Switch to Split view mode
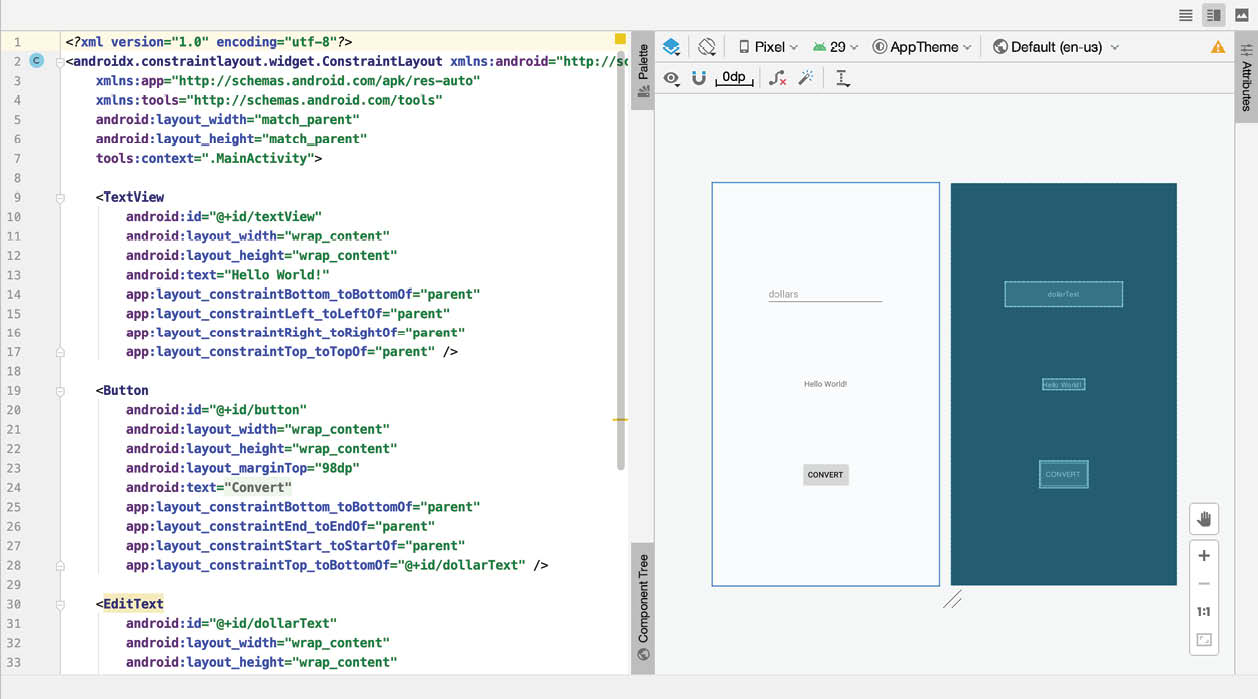 point(1214,15)
